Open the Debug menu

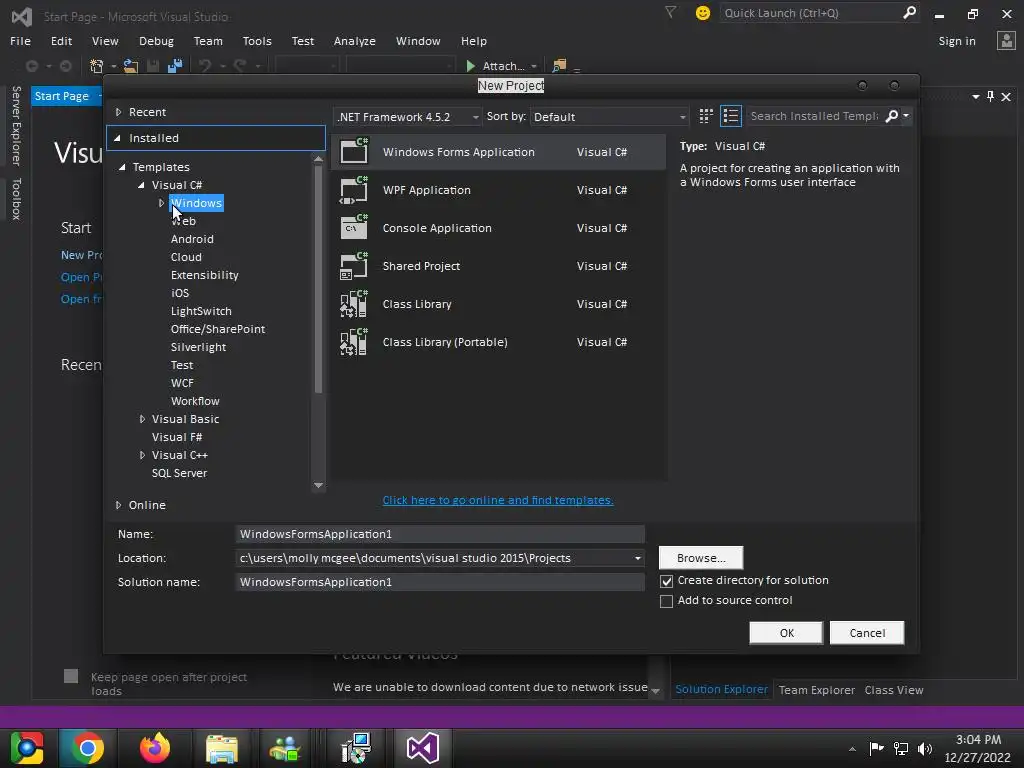click(156, 41)
